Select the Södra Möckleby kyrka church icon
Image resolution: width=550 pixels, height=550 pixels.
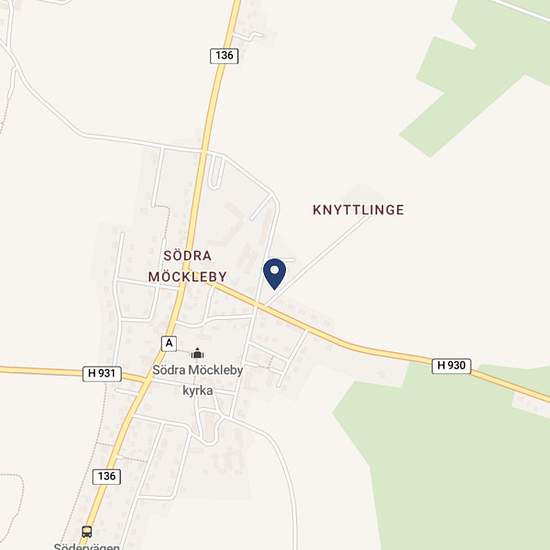pos(197,353)
